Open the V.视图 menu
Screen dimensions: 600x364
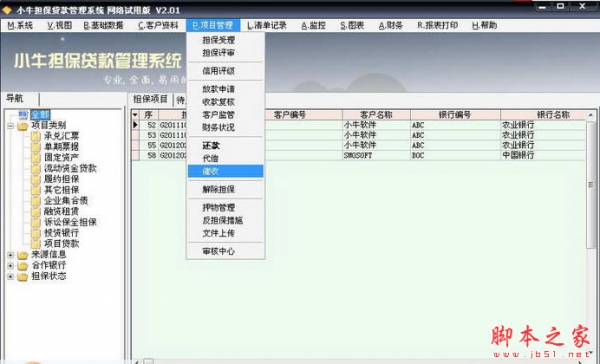click(x=60, y=26)
